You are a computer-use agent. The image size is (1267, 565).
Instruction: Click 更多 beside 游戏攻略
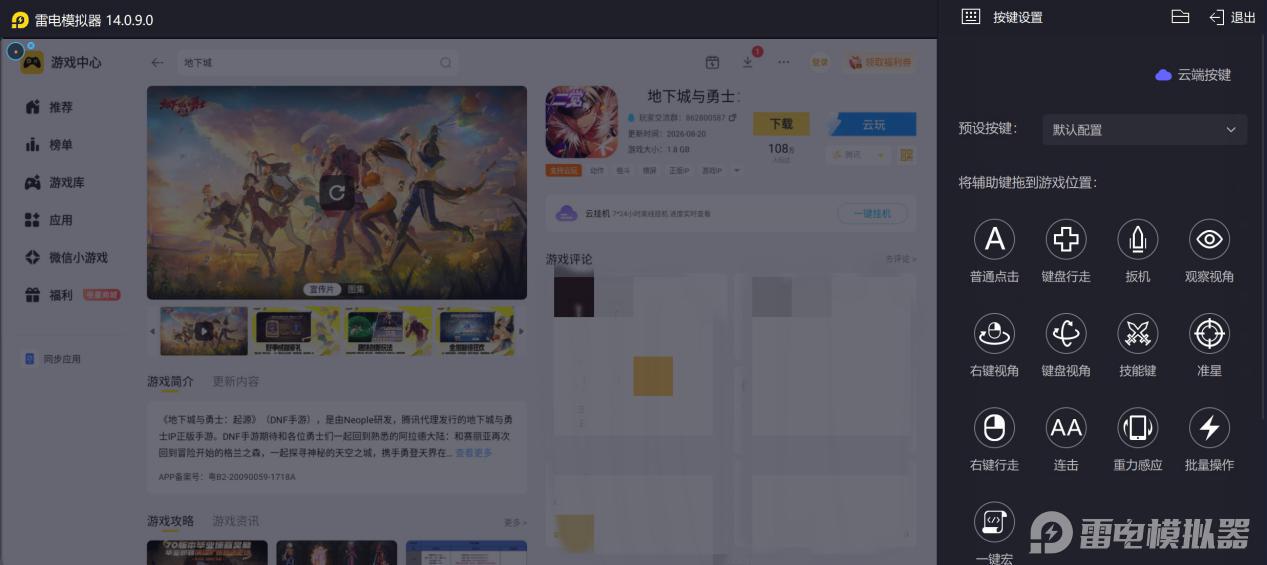515,522
